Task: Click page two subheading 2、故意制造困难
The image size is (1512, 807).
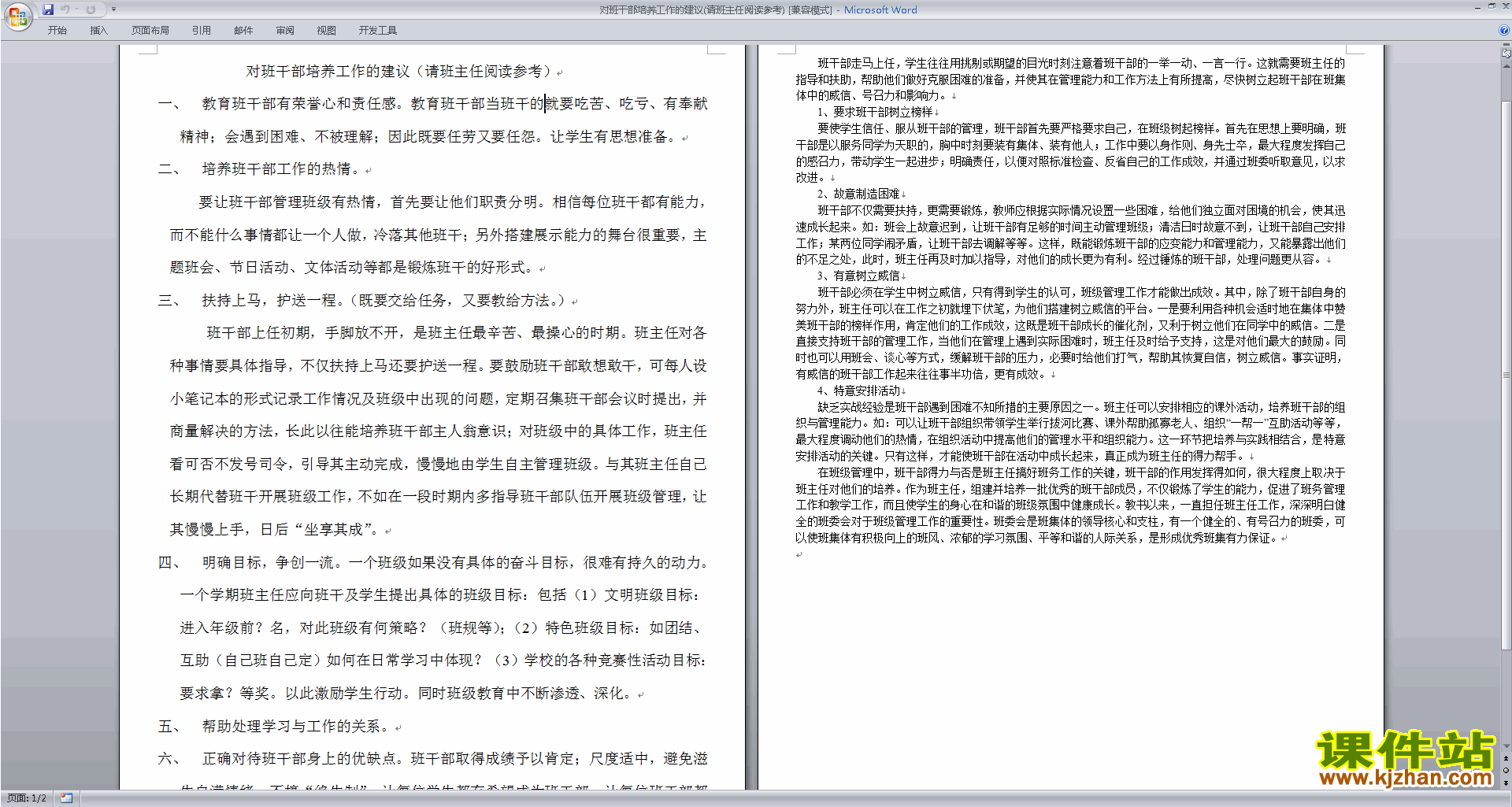Action: (x=858, y=194)
